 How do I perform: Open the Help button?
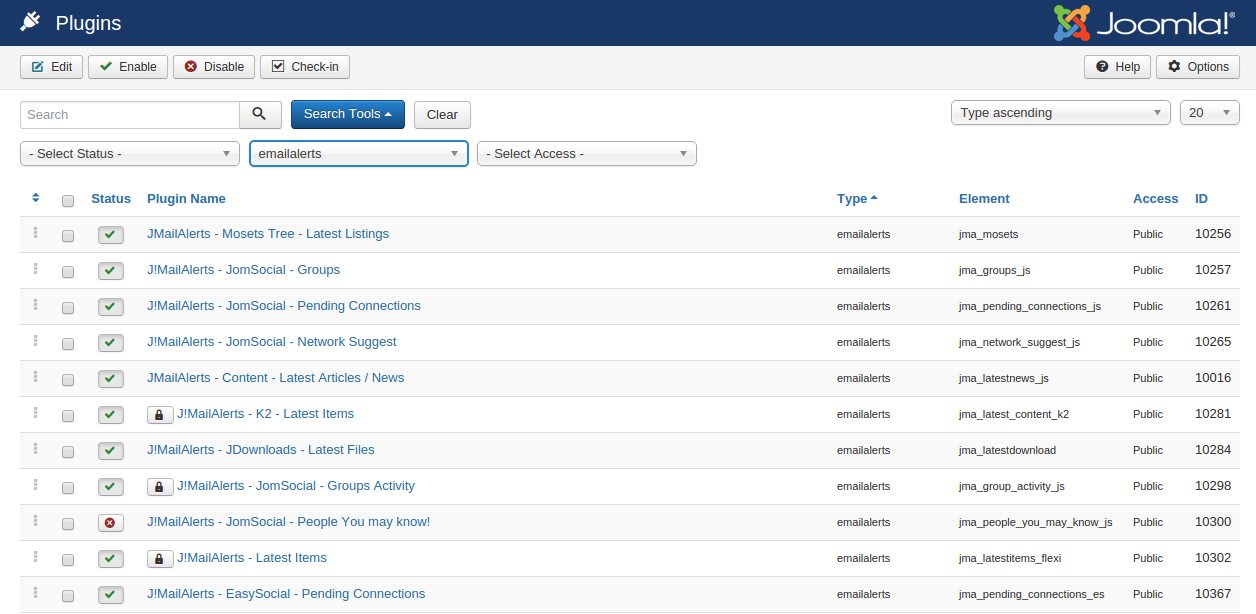click(1118, 67)
